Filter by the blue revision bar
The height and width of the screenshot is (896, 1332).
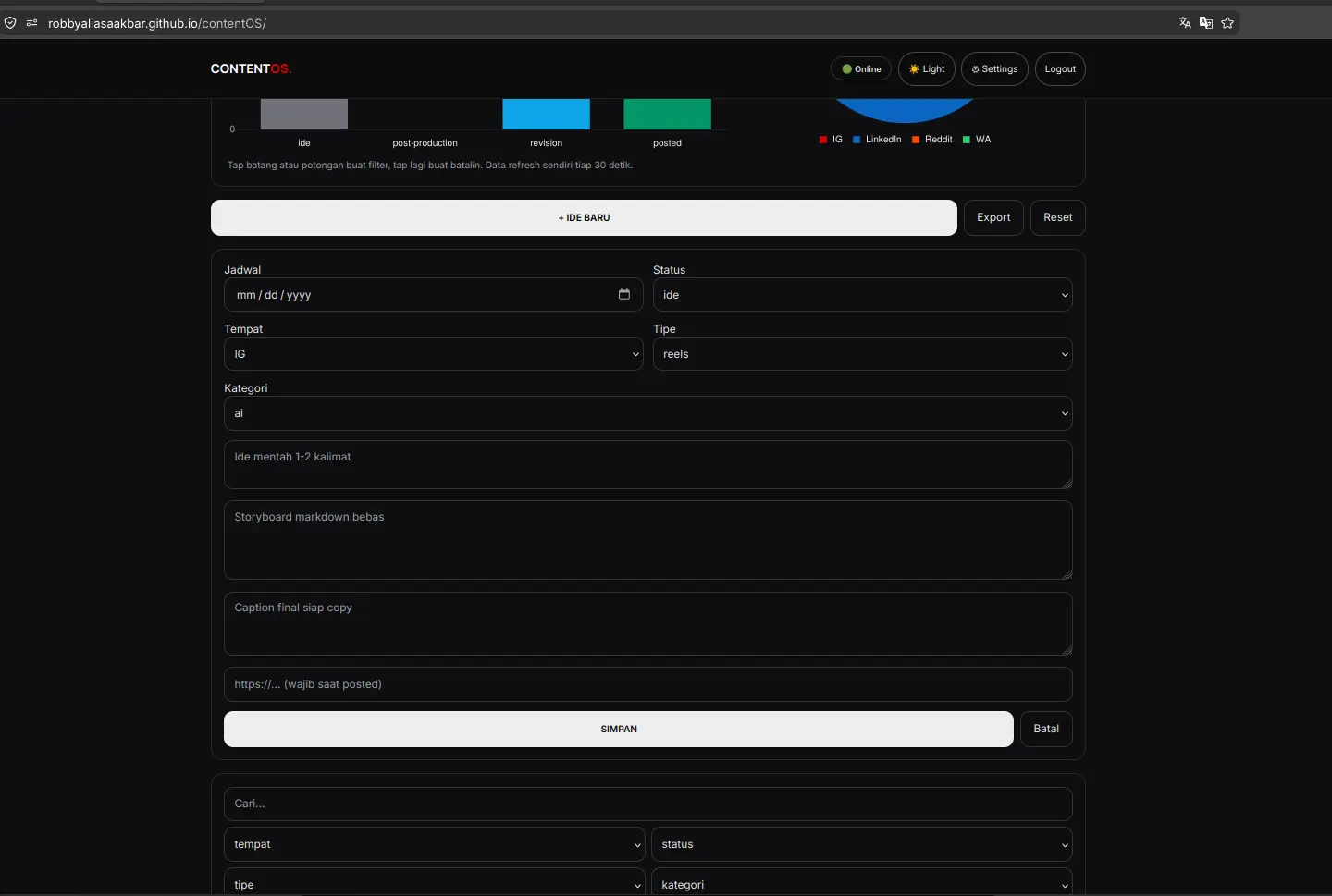click(546, 114)
